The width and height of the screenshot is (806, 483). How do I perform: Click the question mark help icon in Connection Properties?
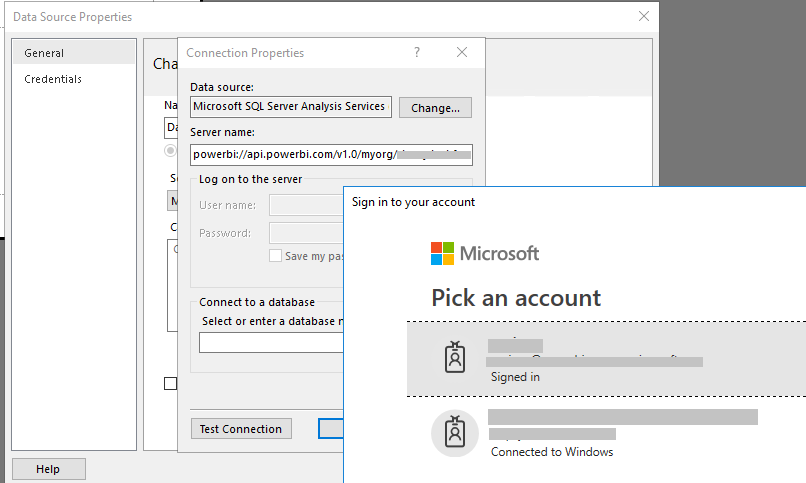pos(417,52)
